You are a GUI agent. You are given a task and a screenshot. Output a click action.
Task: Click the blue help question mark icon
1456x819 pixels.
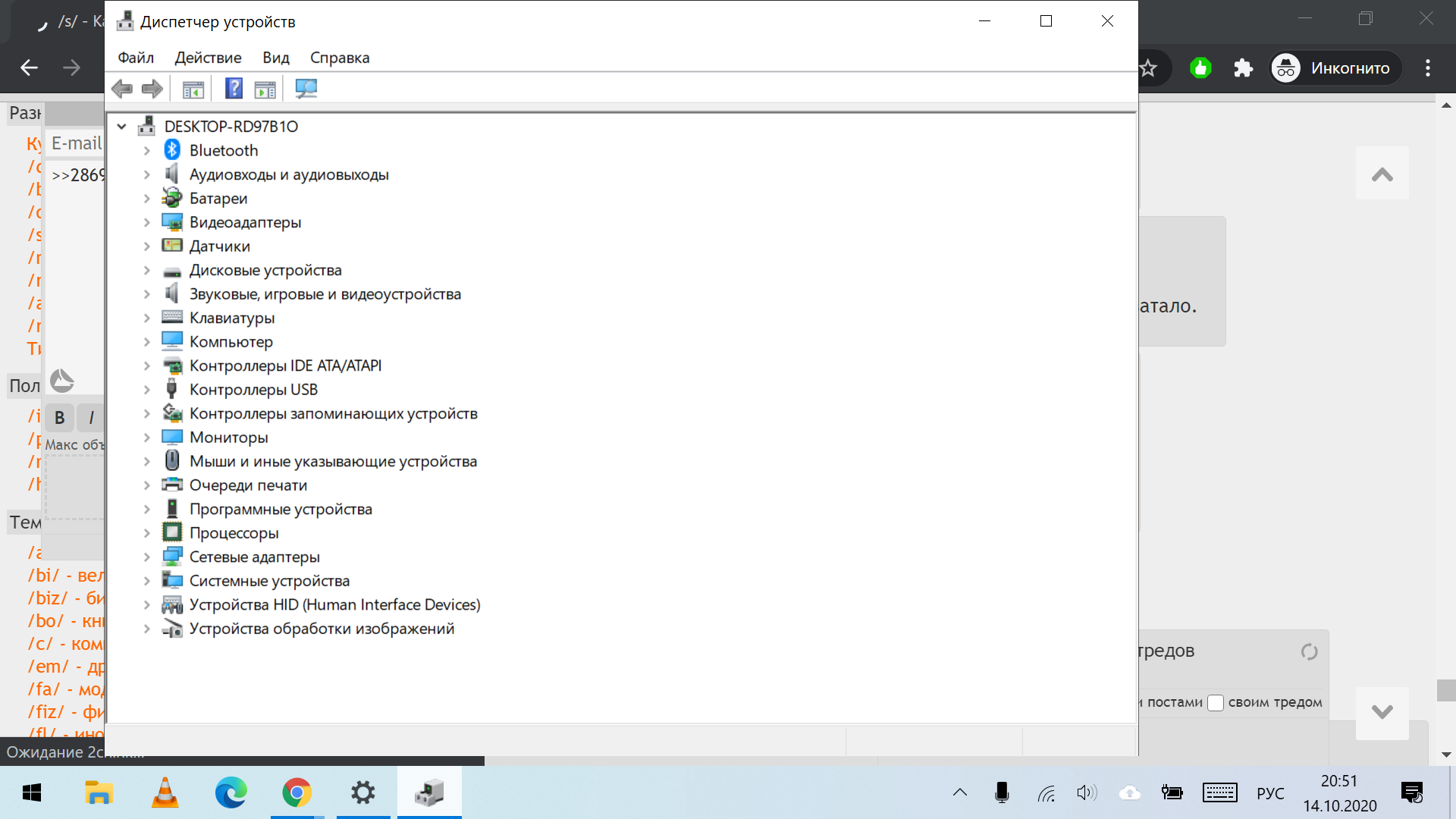[234, 89]
